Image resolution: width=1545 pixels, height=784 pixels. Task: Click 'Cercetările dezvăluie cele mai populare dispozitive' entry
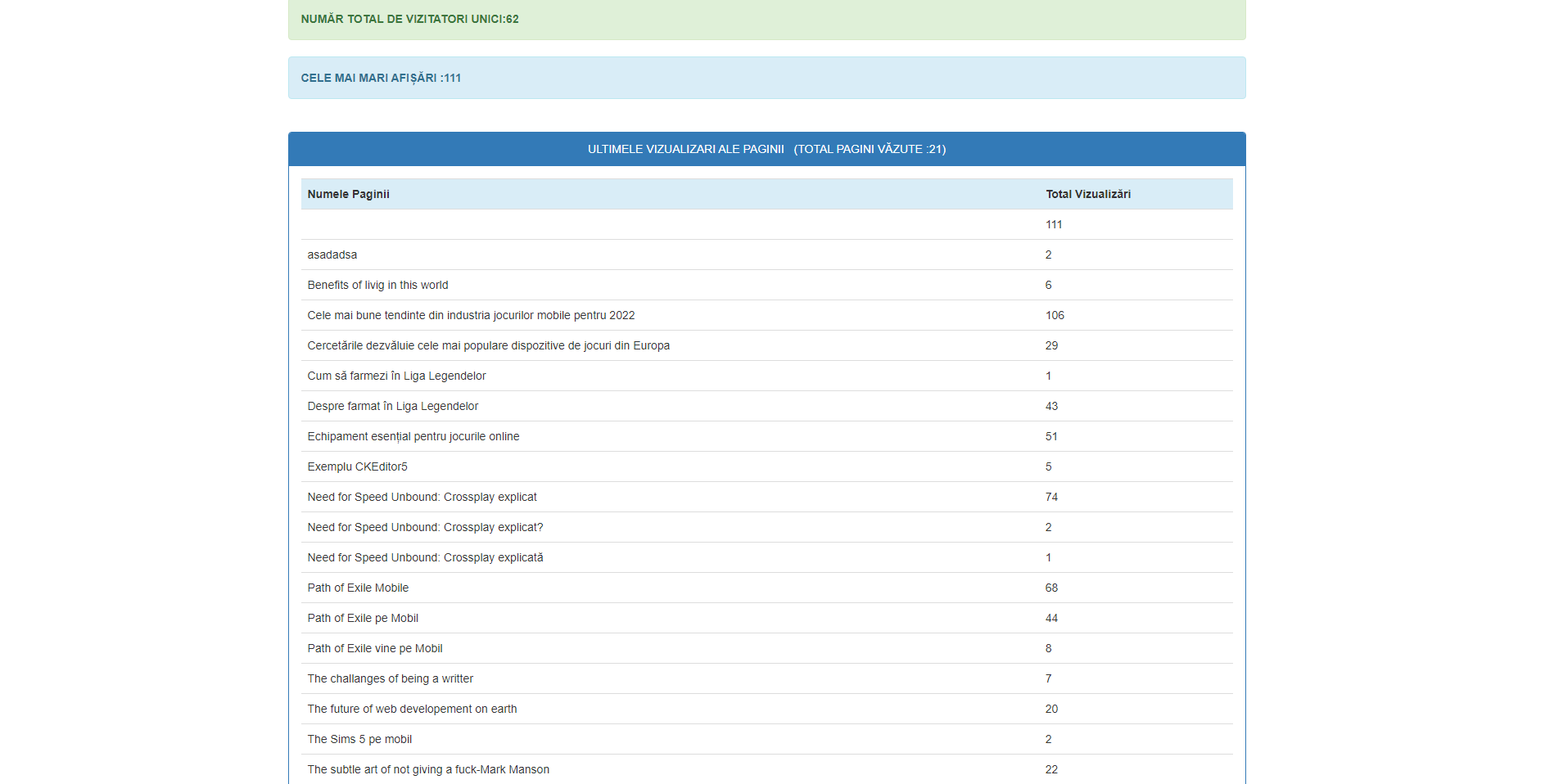point(488,345)
